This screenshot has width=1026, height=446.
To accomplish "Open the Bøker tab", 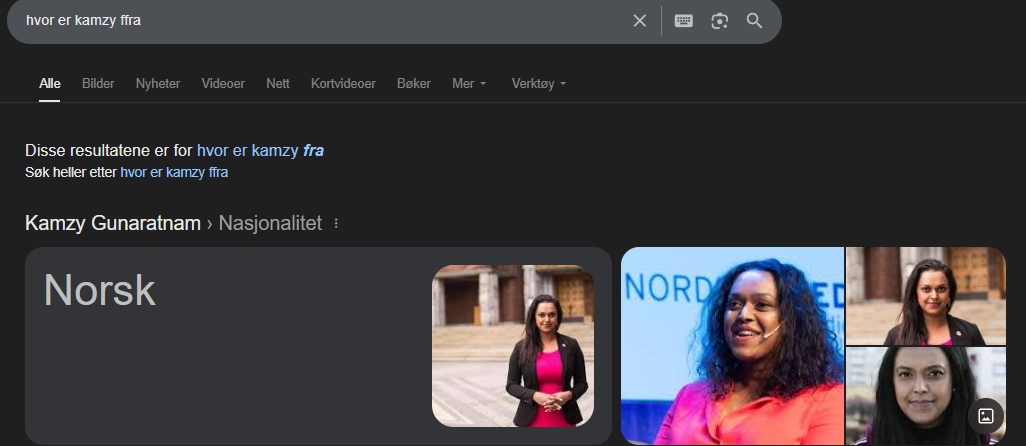I will point(414,84).
